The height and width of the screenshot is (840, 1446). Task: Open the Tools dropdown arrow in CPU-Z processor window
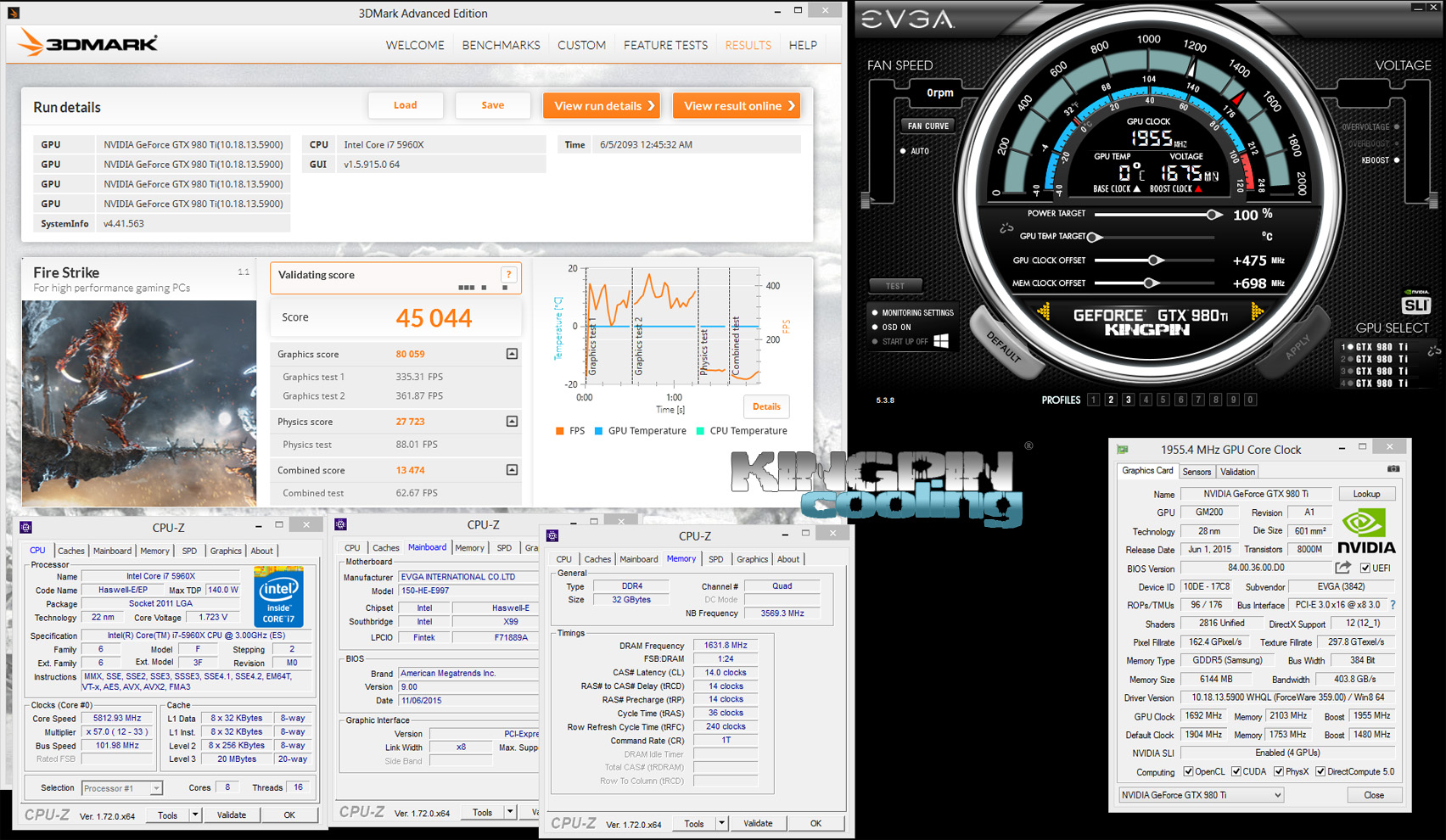(x=195, y=815)
